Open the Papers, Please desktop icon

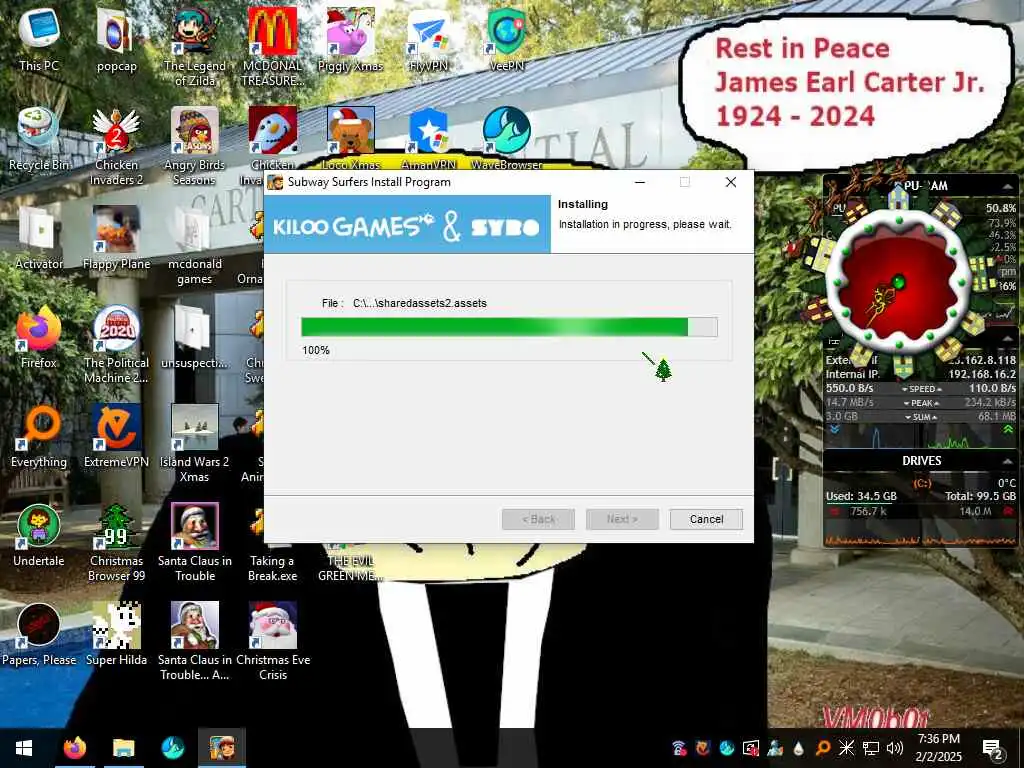[39, 635]
